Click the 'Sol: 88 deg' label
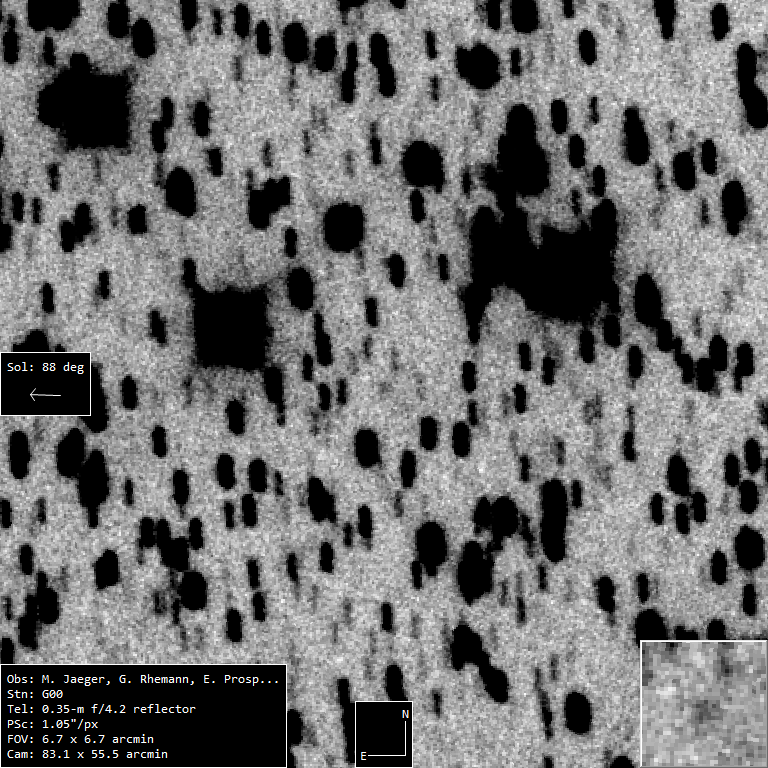Viewport: 768px width, 768px height. pyautogui.click(x=46, y=367)
